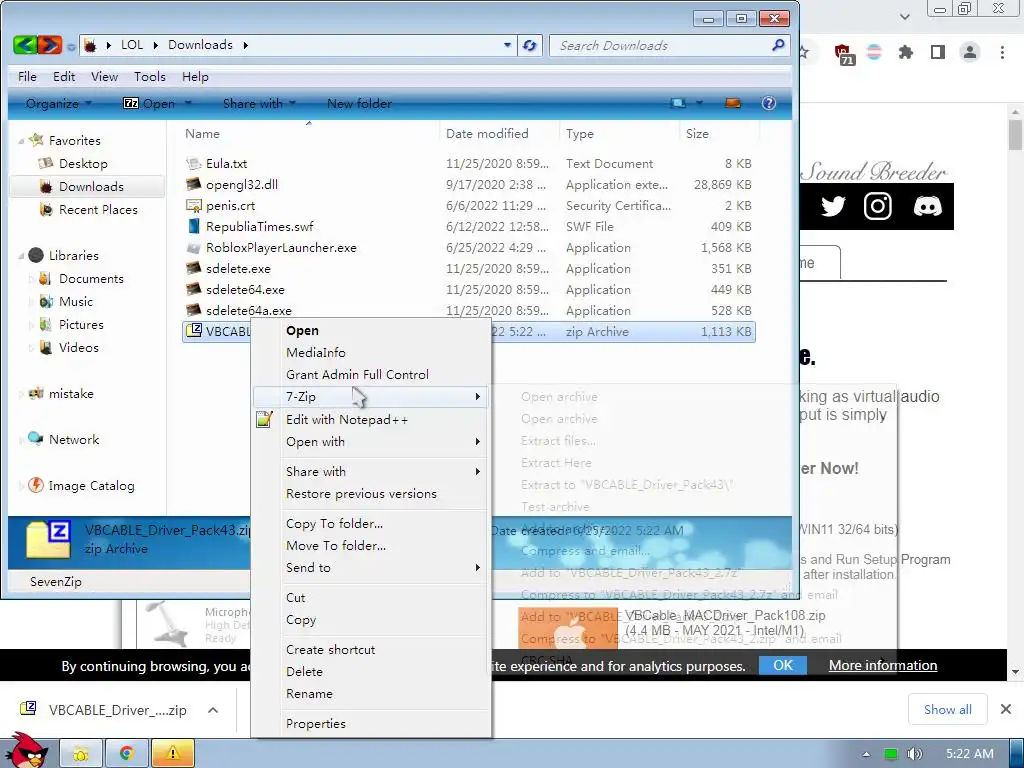Open the Tools menu
The image size is (1024, 768).
tap(150, 76)
